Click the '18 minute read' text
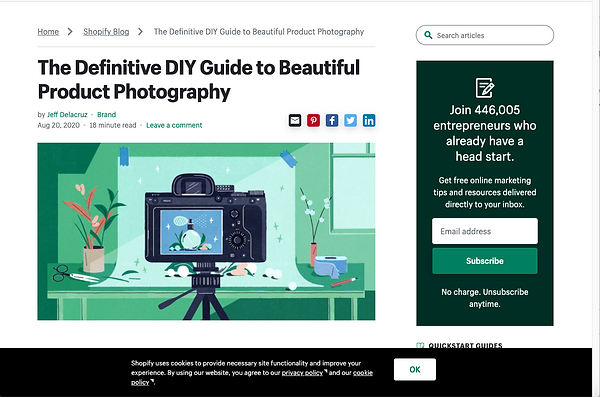 pyautogui.click(x=113, y=125)
